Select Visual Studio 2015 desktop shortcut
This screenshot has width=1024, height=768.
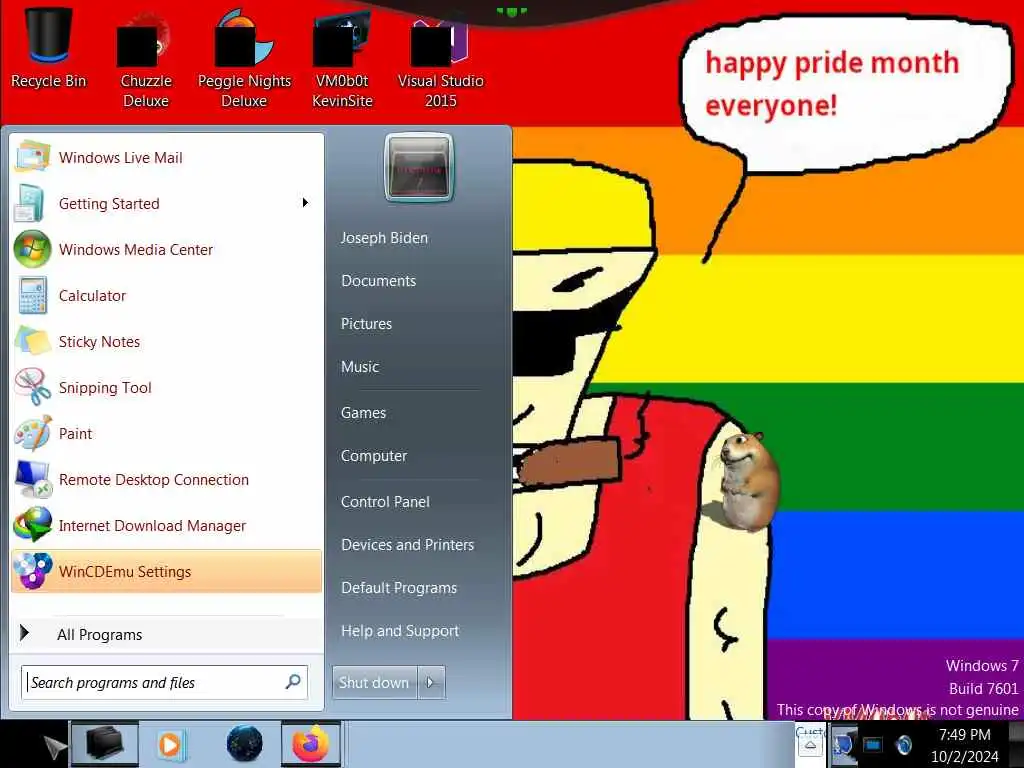tap(441, 60)
